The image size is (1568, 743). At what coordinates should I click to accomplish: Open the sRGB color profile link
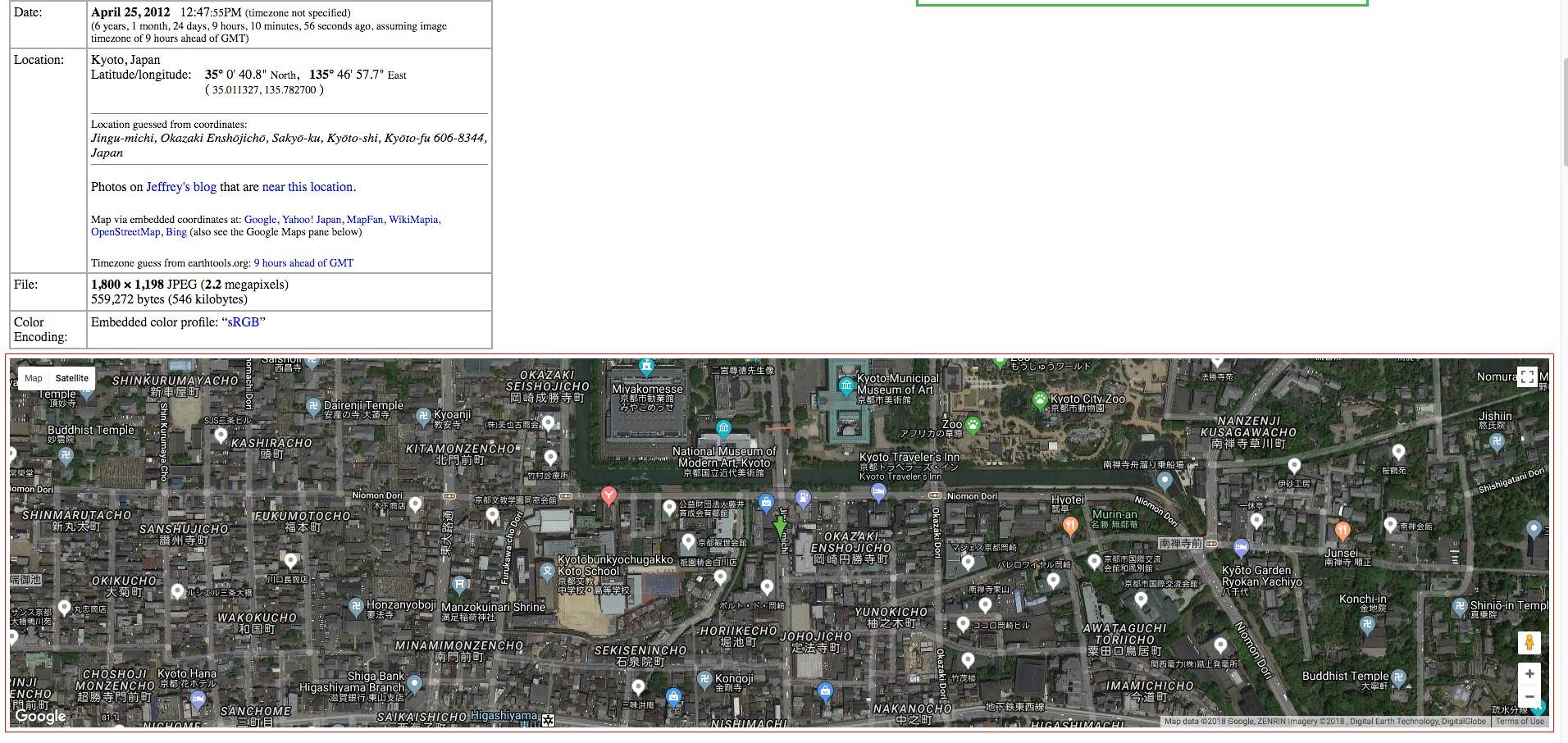[243, 322]
